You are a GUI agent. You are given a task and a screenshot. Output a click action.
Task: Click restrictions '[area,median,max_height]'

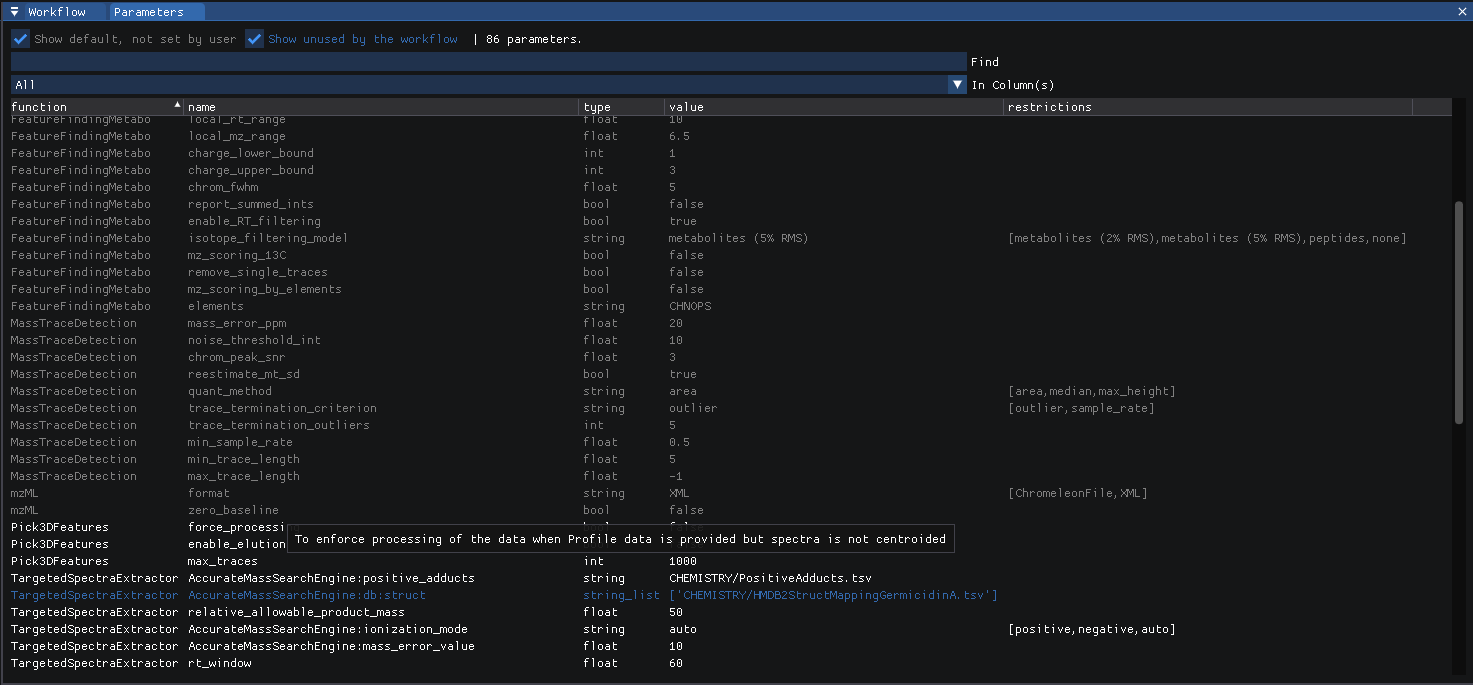1092,391
